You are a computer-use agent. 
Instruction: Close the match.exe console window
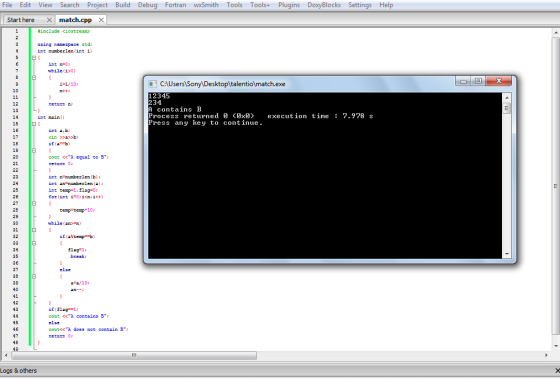click(x=499, y=81)
